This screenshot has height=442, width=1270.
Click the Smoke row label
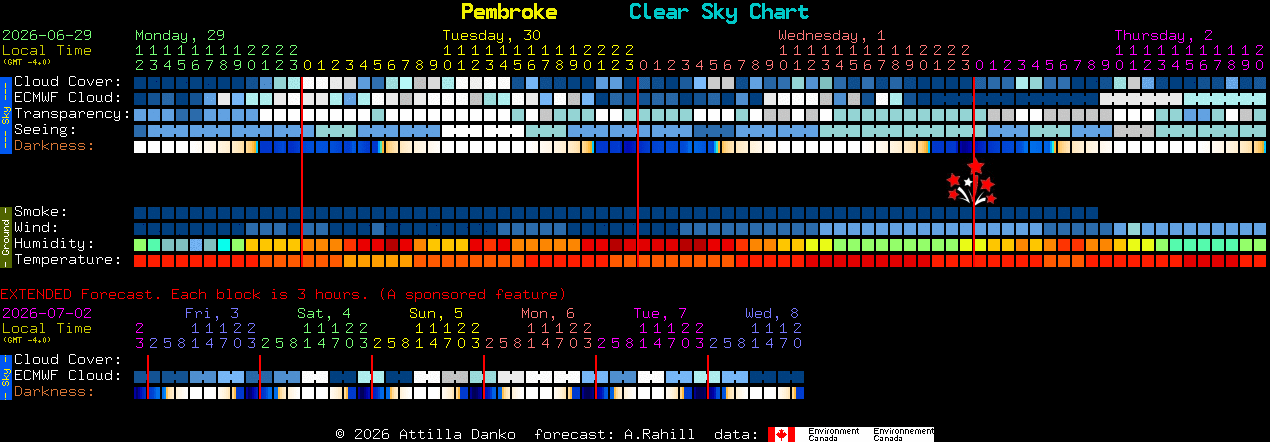[x=41, y=212]
